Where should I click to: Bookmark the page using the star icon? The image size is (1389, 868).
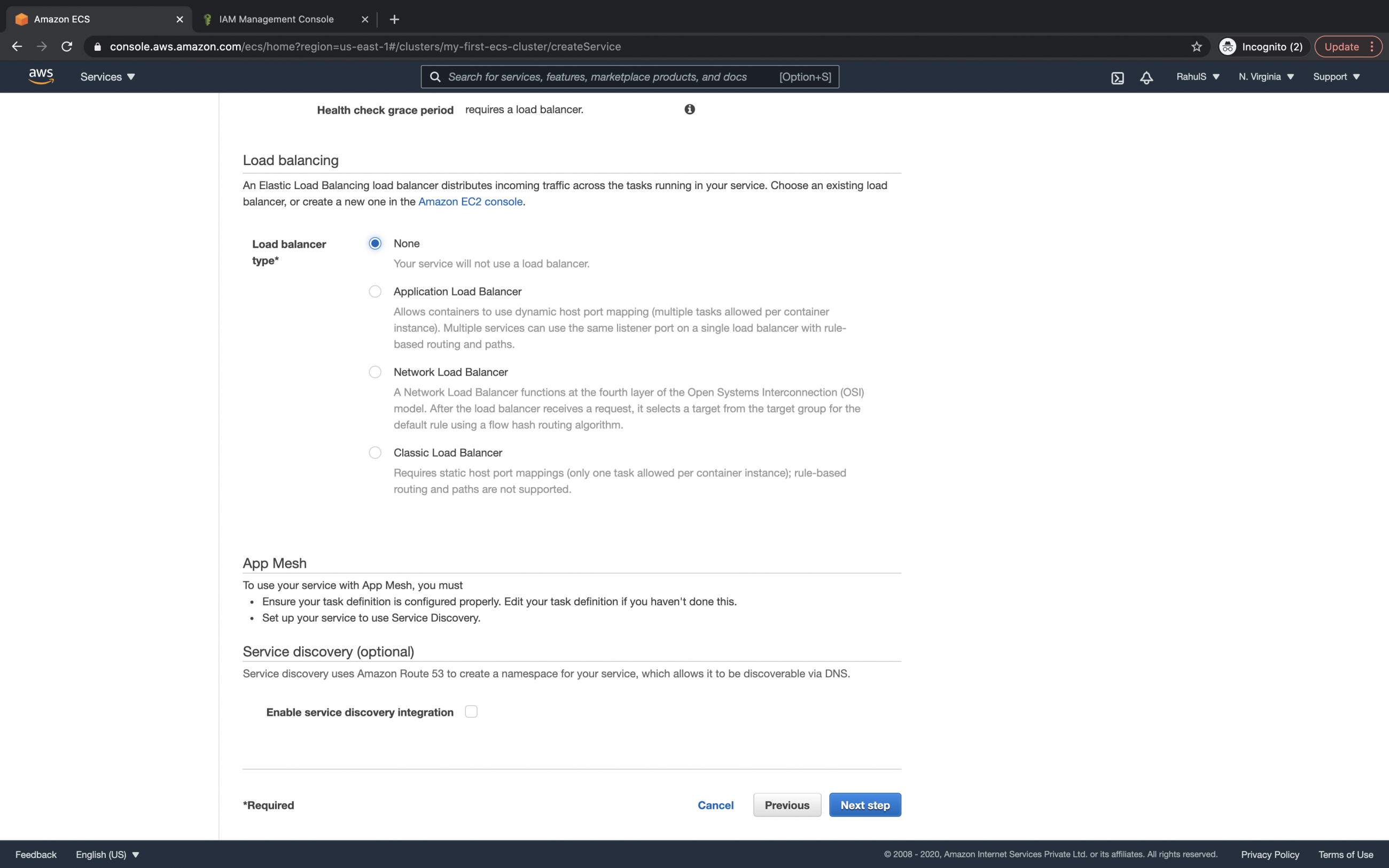pyautogui.click(x=1196, y=46)
